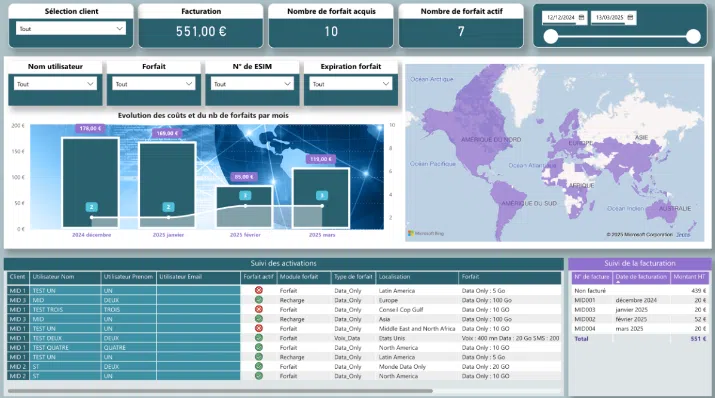Open the Expiration forfait dropdown
Screen dimensions: 715x398
[x=351, y=84]
